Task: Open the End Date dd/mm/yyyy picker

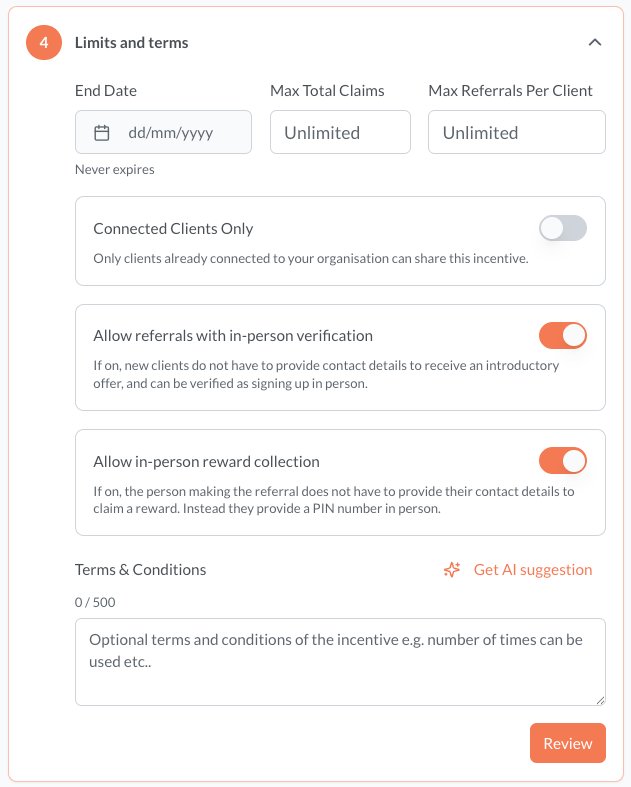Action: [163, 132]
